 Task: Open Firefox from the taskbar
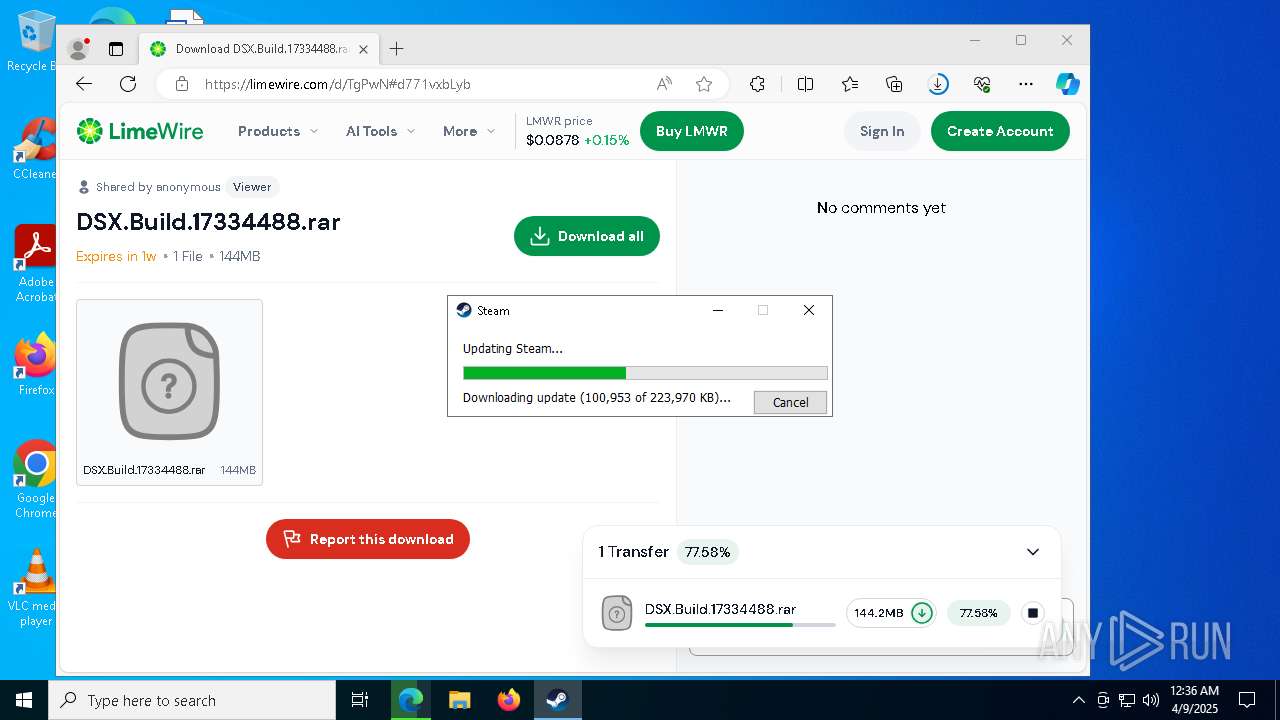509,700
